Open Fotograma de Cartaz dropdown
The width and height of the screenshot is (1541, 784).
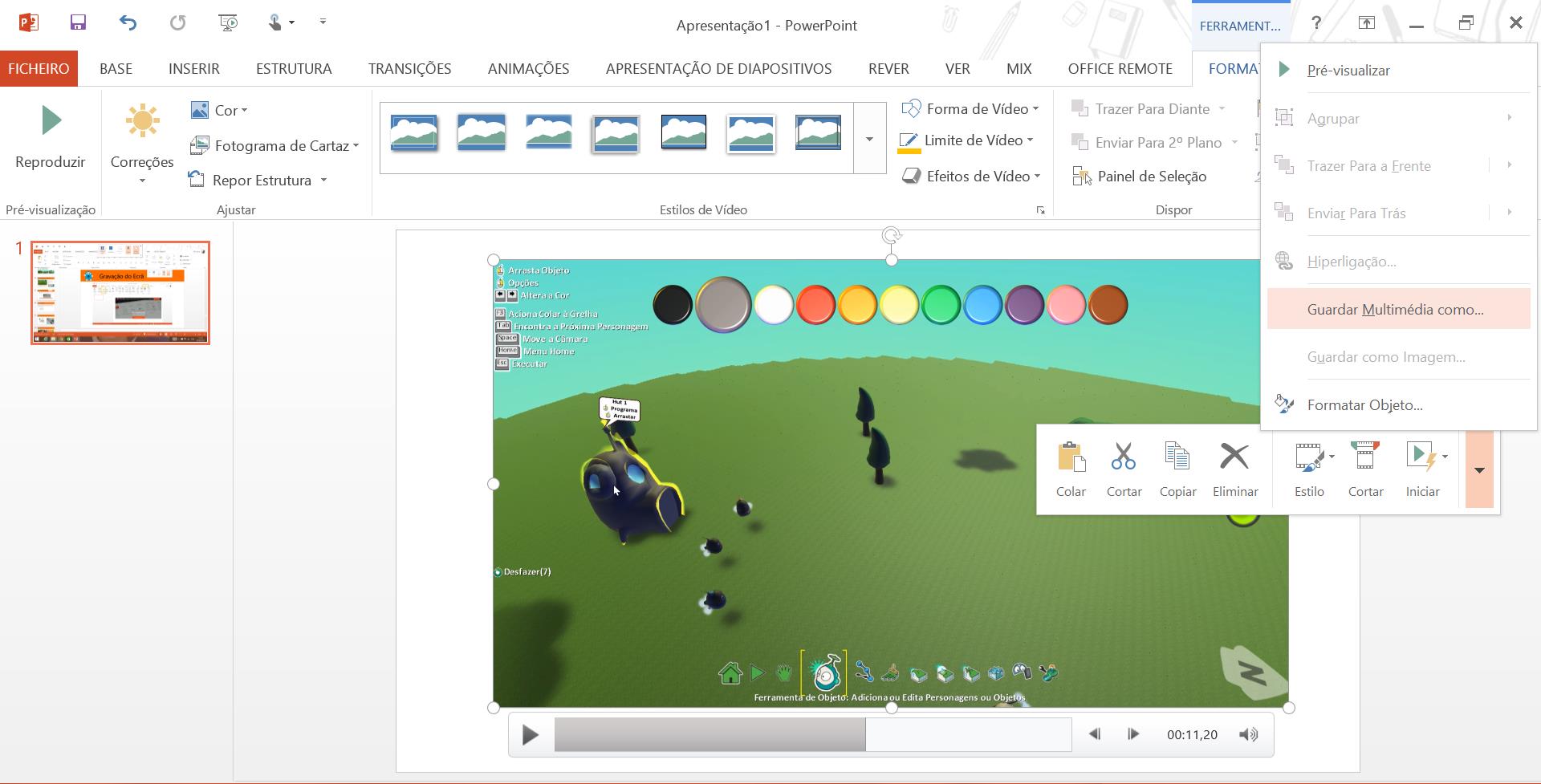tap(274, 145)
